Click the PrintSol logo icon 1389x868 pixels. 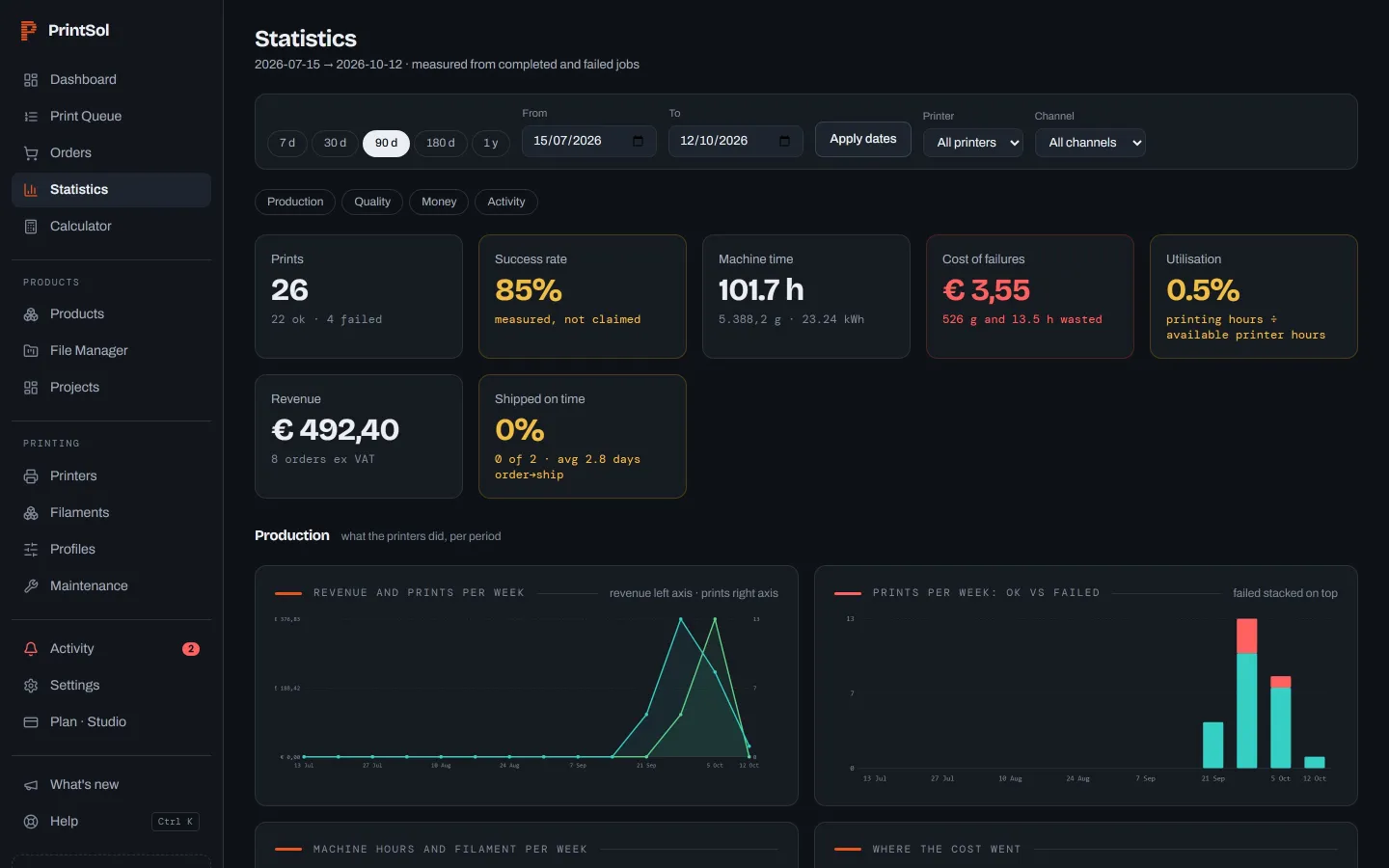coord(29,31)
